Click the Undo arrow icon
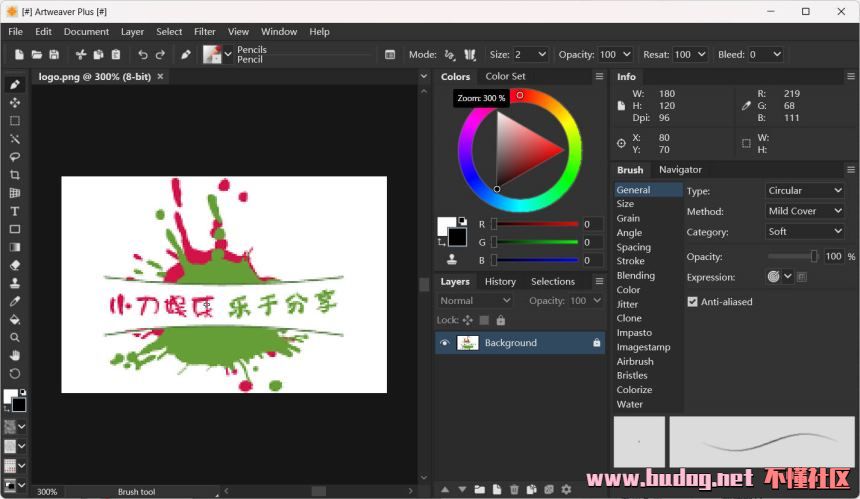860x499 pixels. 143,54
